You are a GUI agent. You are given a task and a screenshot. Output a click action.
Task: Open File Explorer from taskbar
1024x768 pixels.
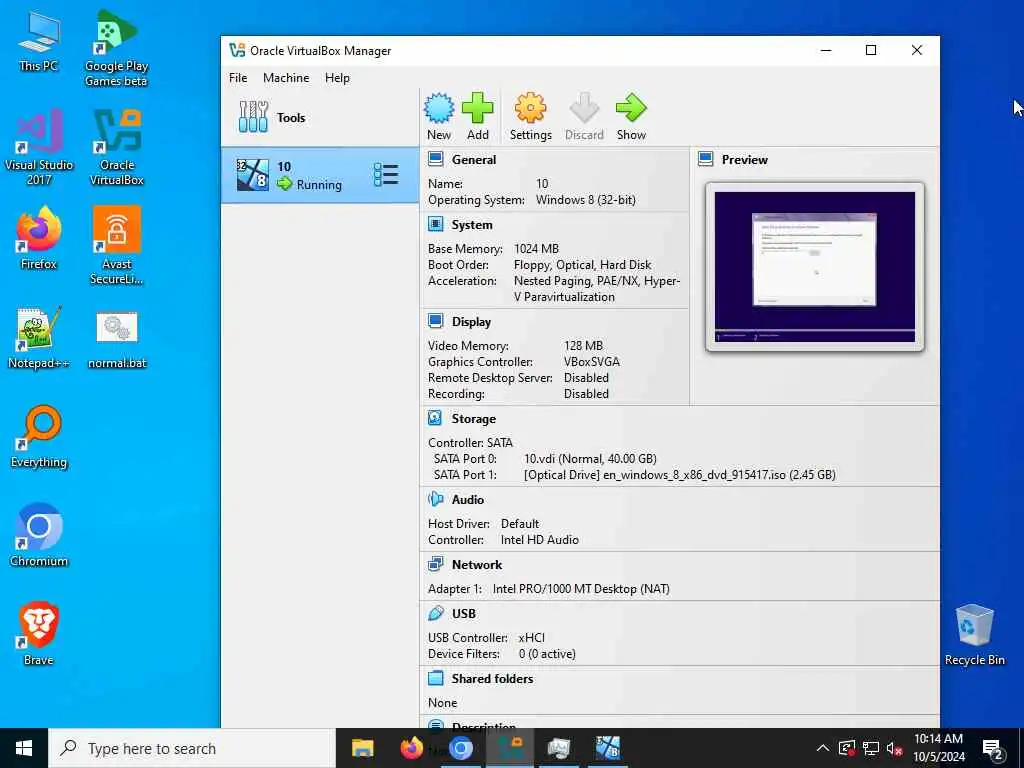pyautogui.click(x=362, y=748)
